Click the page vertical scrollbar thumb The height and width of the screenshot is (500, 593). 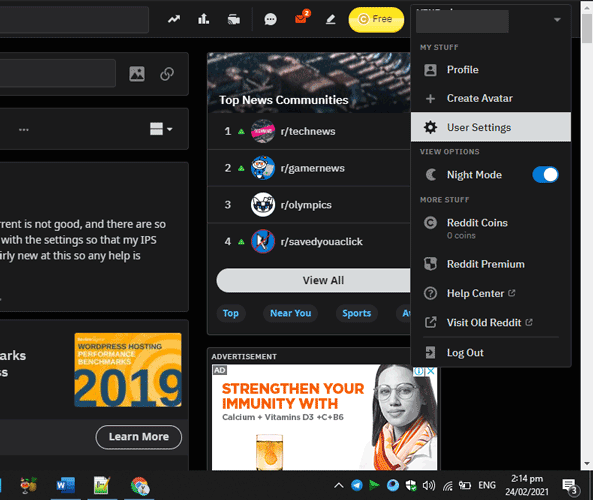tap(587, 28)
